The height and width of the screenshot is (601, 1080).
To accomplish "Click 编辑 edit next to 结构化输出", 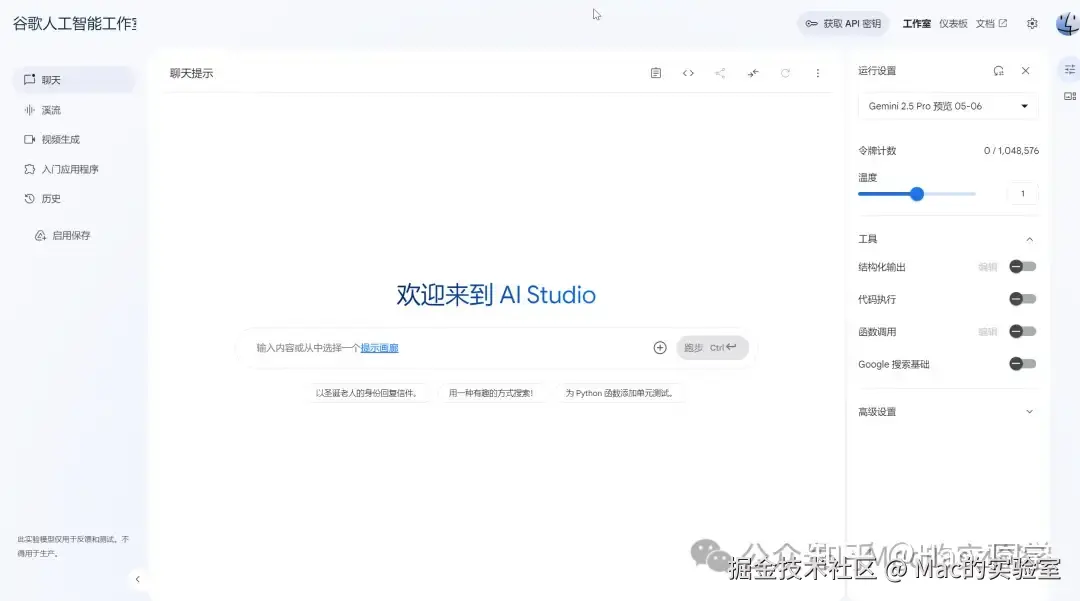I will 988,267.
